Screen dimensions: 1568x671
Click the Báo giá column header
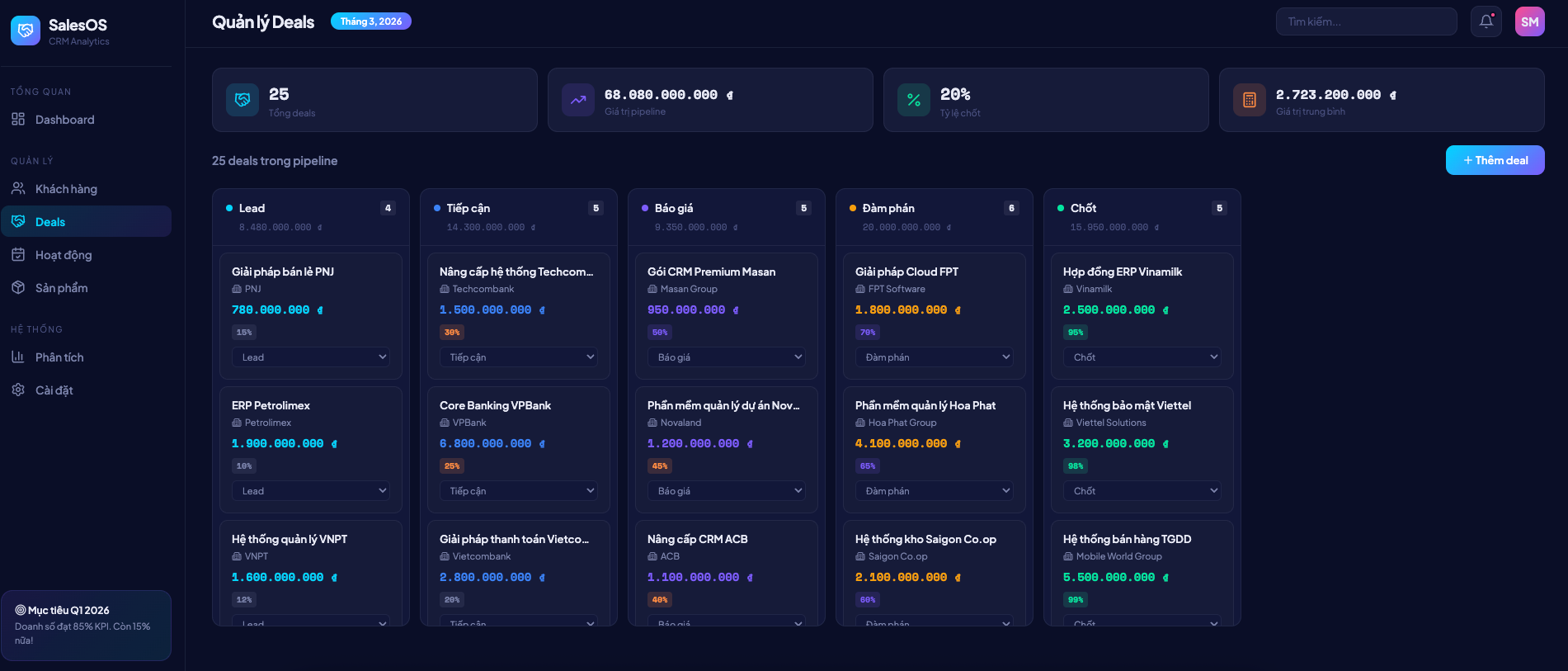pos(727,217)
